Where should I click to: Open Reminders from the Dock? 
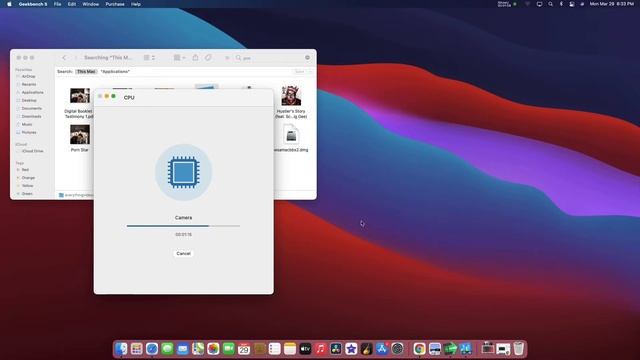pyautogui.click(x=275, y=349)
